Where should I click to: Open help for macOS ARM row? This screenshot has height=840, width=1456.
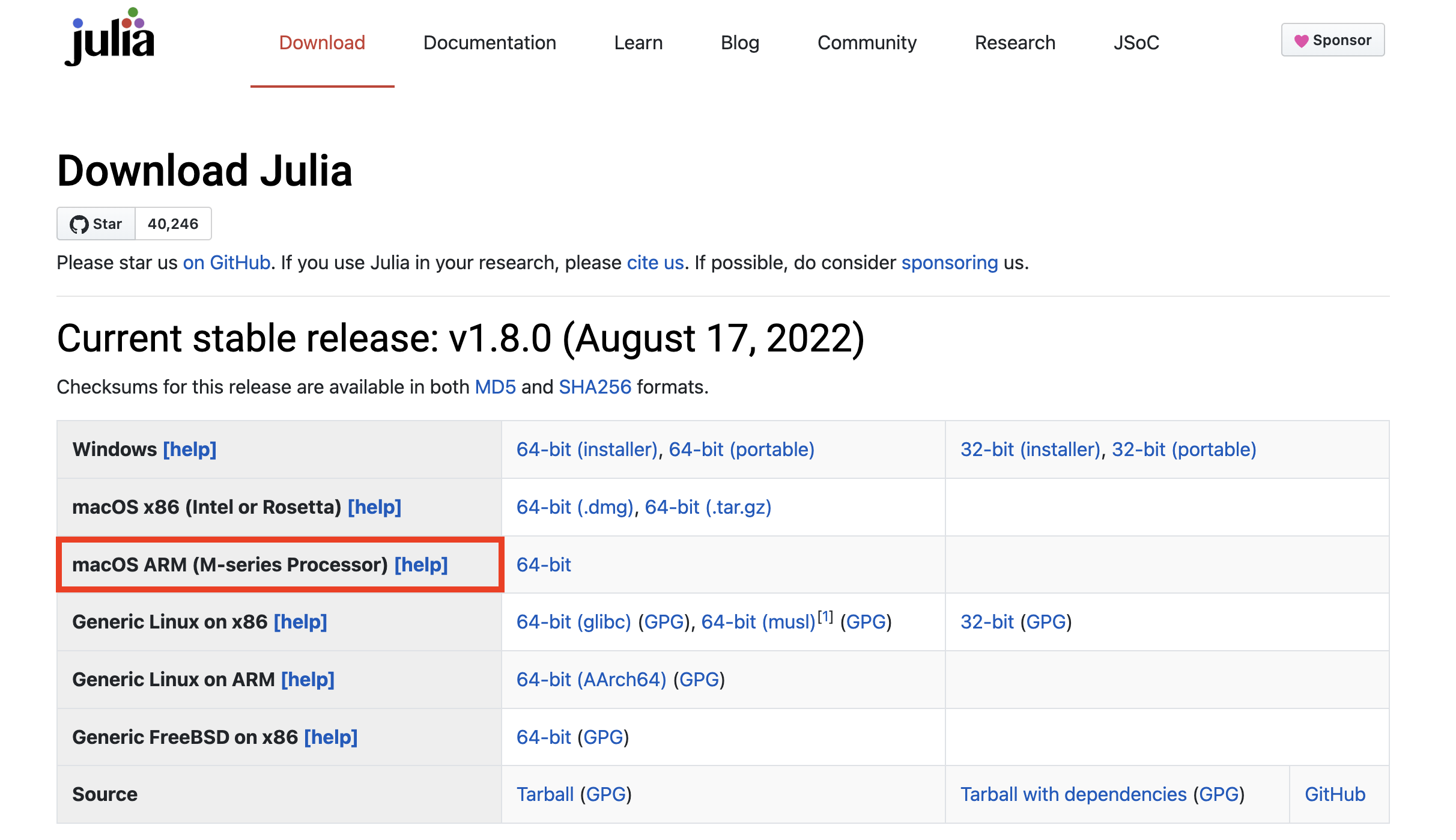[421, 565]
